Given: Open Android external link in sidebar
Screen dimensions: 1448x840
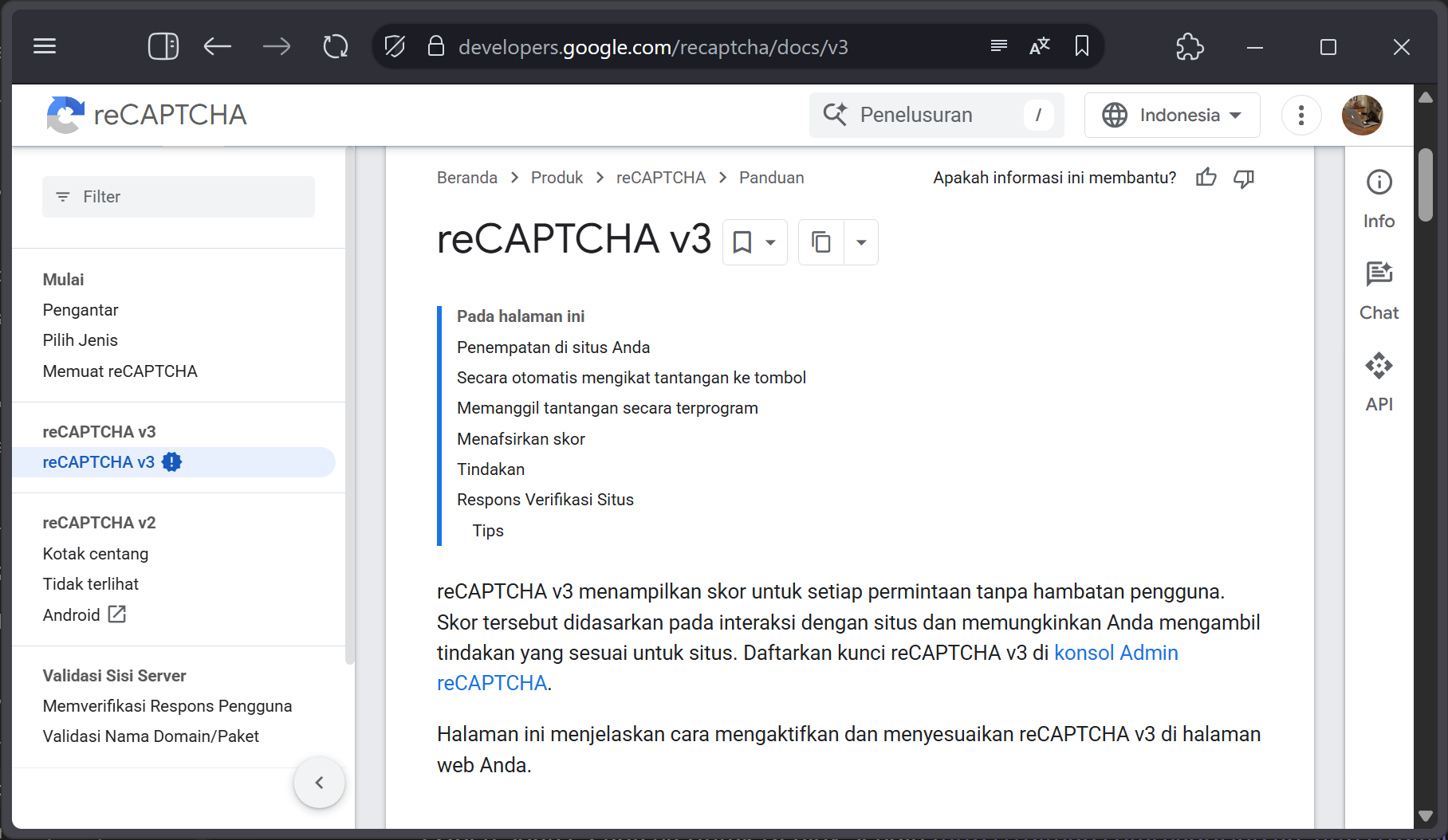Looking at the screenshot, I should pos(85,614).
